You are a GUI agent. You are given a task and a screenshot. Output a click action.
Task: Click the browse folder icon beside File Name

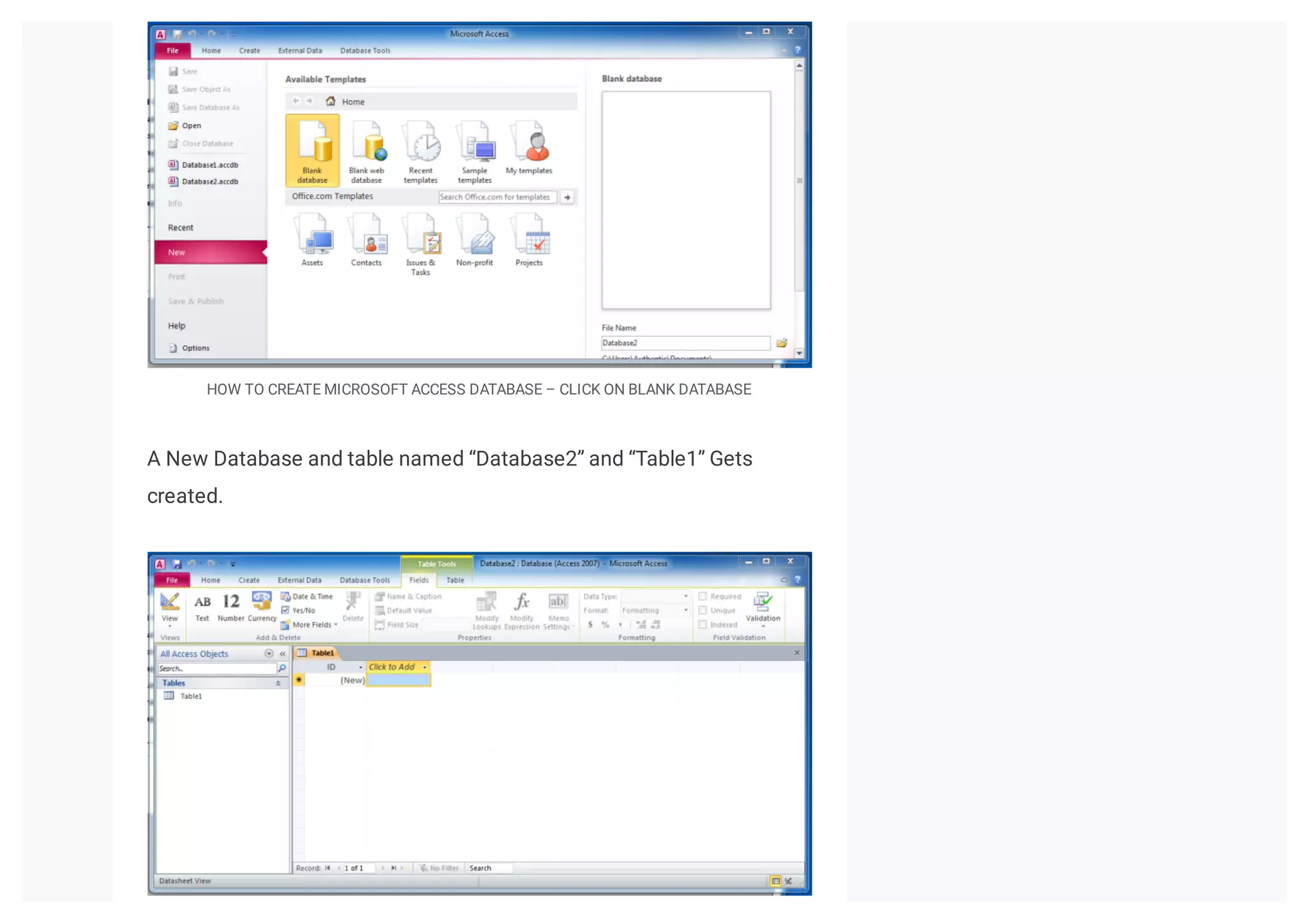tap(782, 343)
